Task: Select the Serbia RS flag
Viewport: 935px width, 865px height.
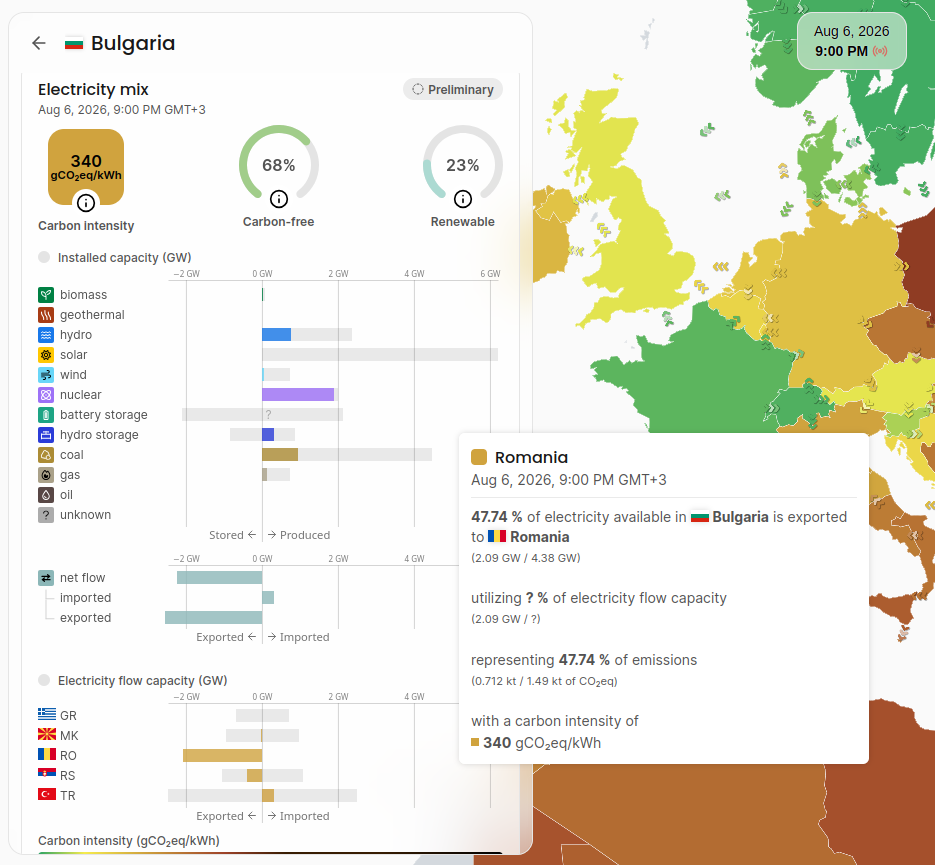Action: pos(47,774)
